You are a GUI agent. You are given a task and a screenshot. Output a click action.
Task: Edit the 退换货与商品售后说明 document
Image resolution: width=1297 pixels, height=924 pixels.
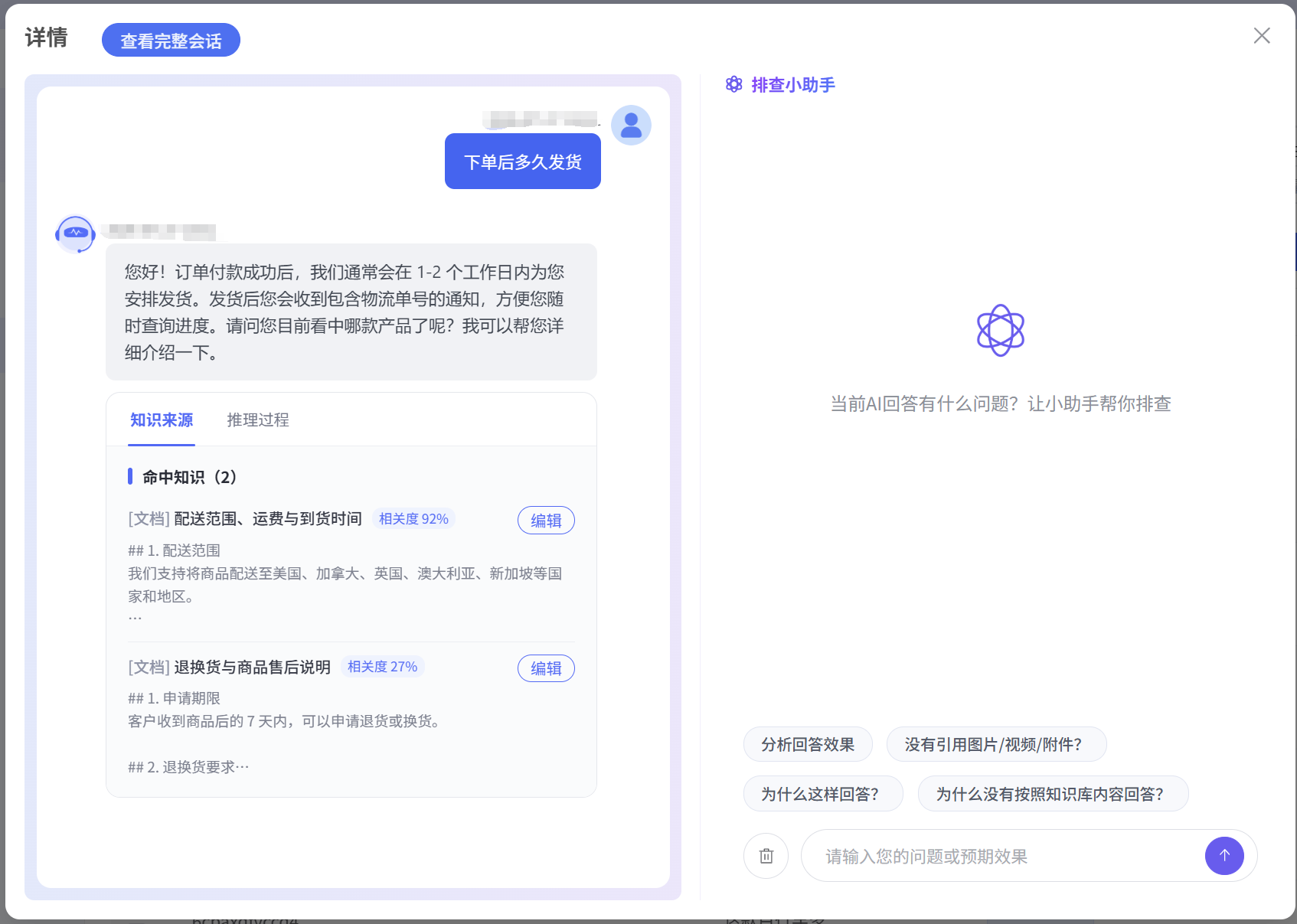[546, 668]
